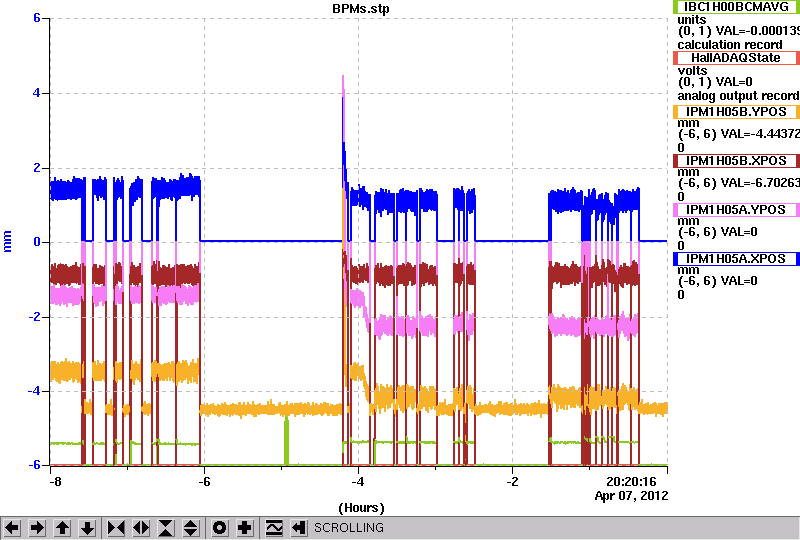
Task: Click the VAL=-0.000139 reading under IBC1H00BCMAVG
Action: (x=758, y=31)
